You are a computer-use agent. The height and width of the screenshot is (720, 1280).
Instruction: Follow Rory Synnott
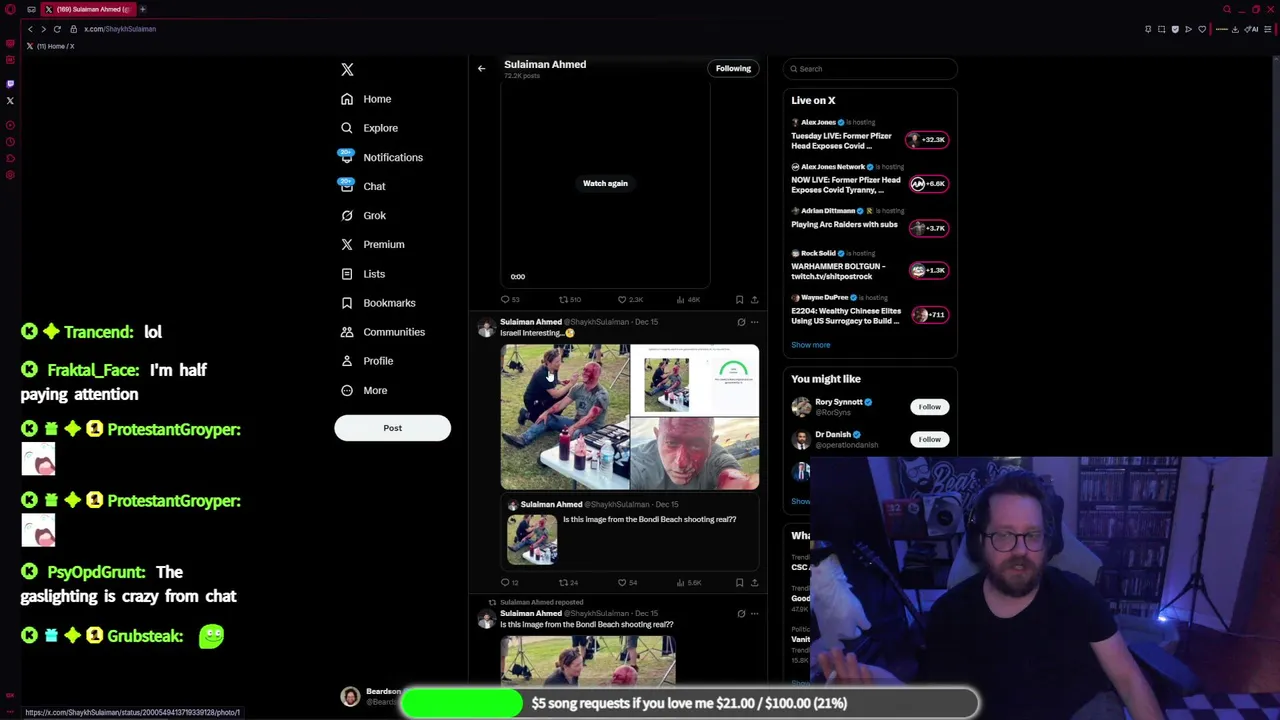(x=929, y=407)
